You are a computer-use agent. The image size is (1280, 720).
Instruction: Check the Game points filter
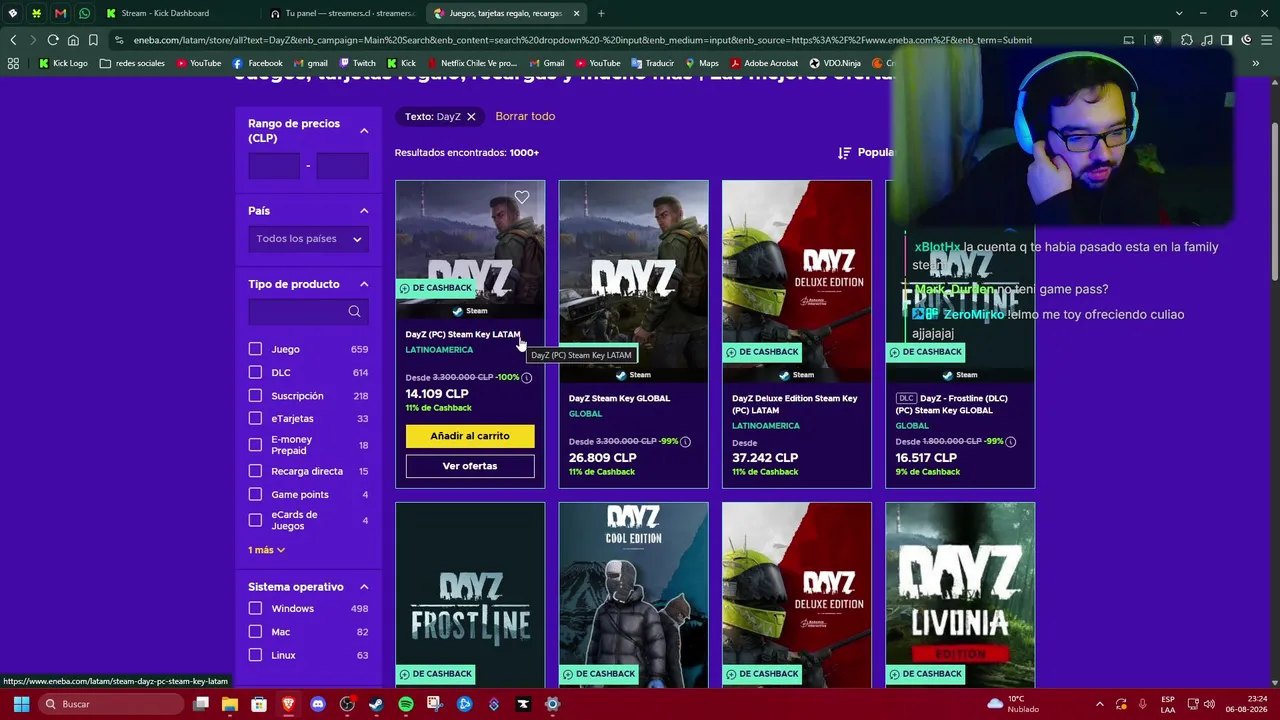(255, 494)
